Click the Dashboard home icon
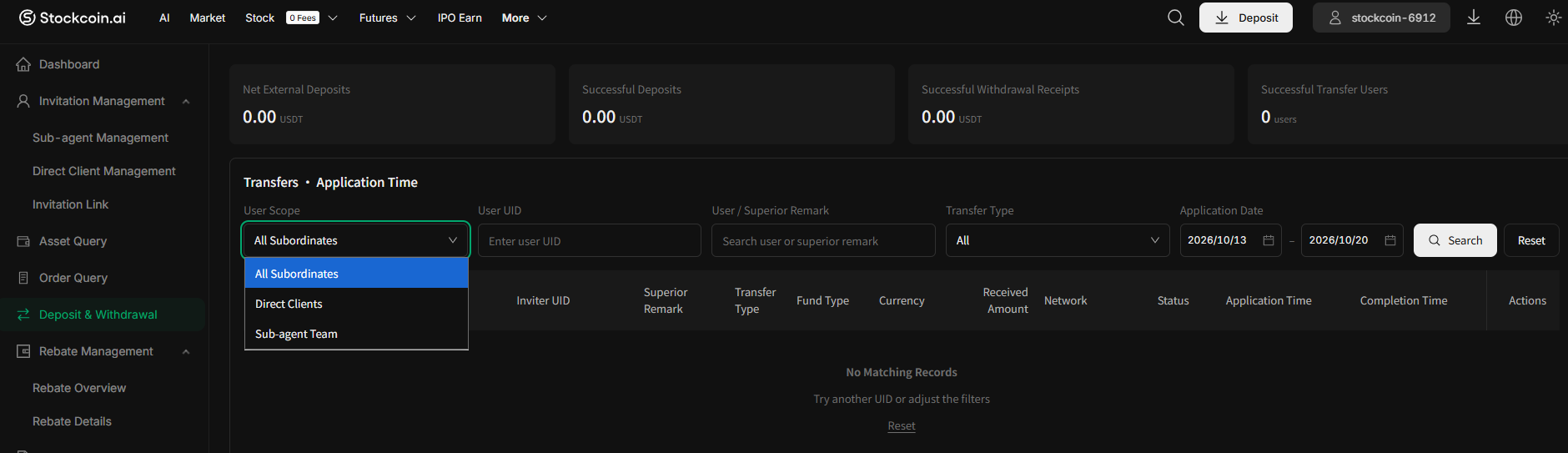Viewport: 1568px width, 453px height. point(23,64)
